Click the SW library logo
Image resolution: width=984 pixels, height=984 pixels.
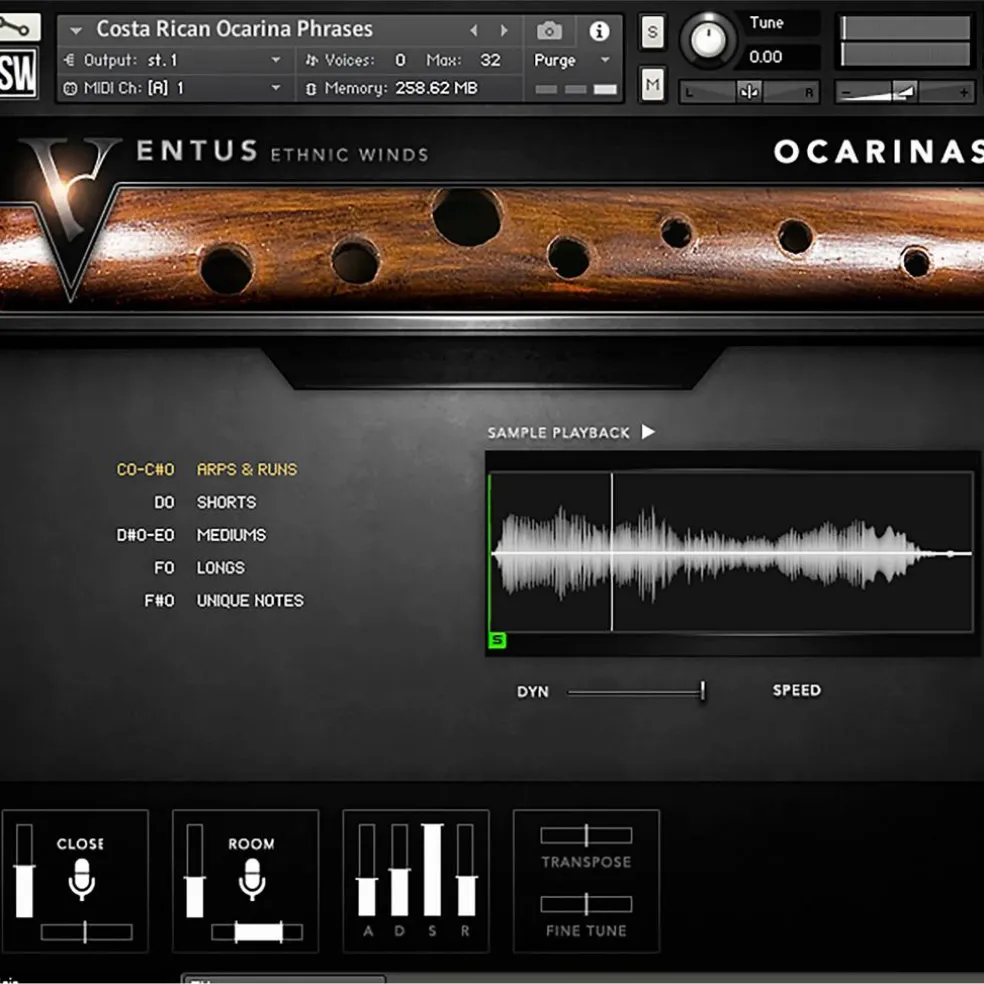pyautogui.click(x=18, y=73)
